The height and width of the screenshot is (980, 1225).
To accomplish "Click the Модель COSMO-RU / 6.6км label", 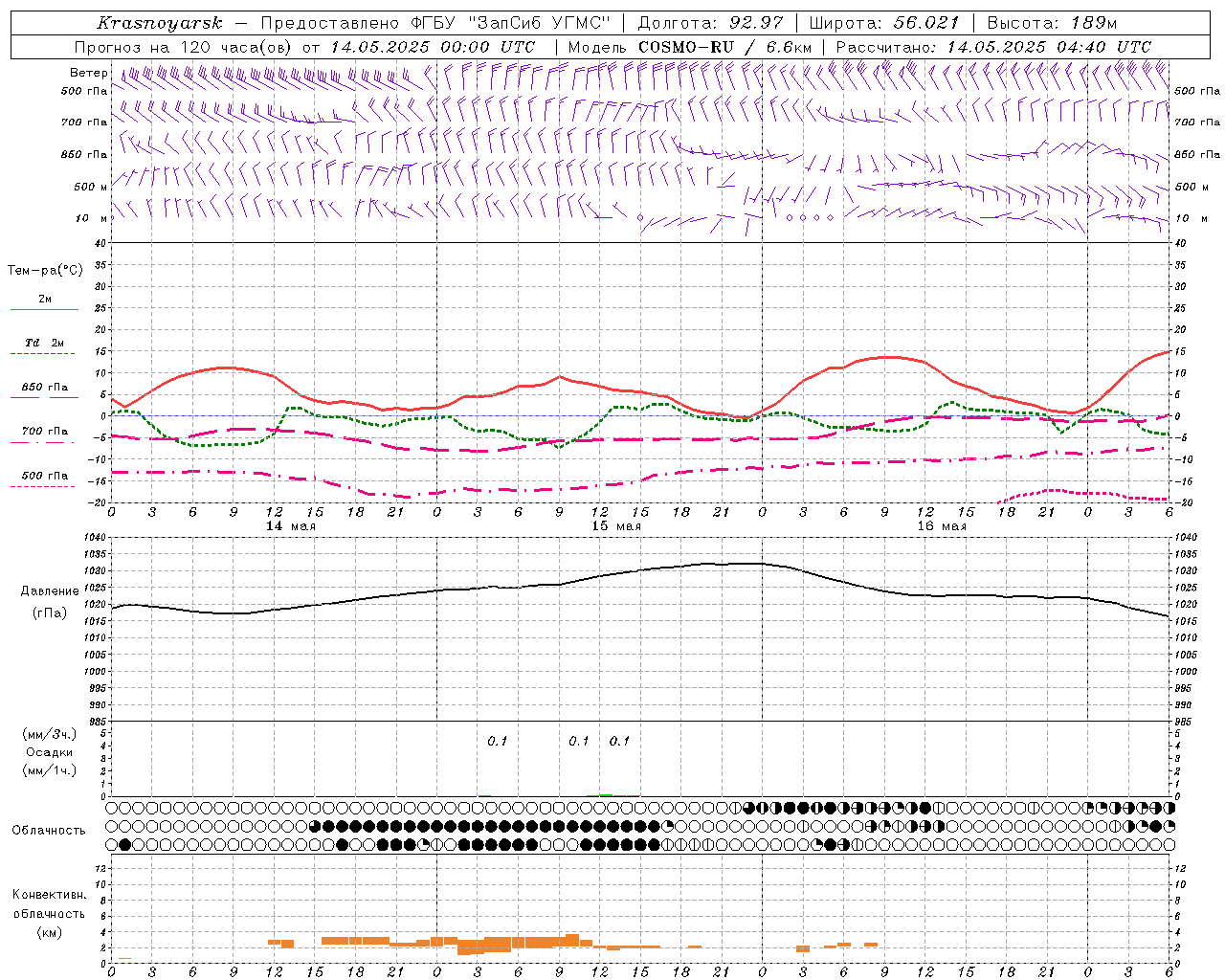I will [x=689, y=47].
